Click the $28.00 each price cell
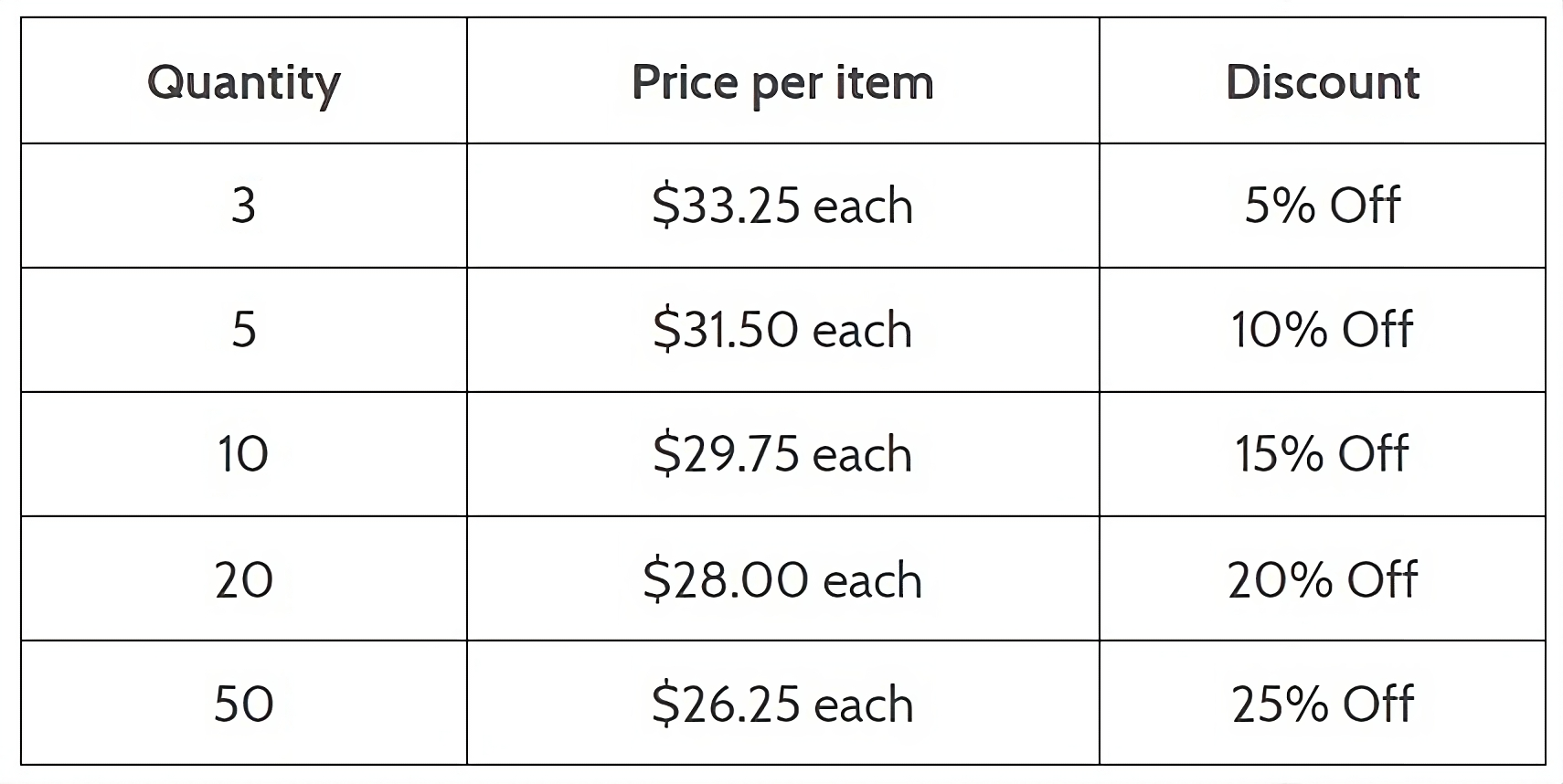1563x784 pixels. [x=782, y=579]
